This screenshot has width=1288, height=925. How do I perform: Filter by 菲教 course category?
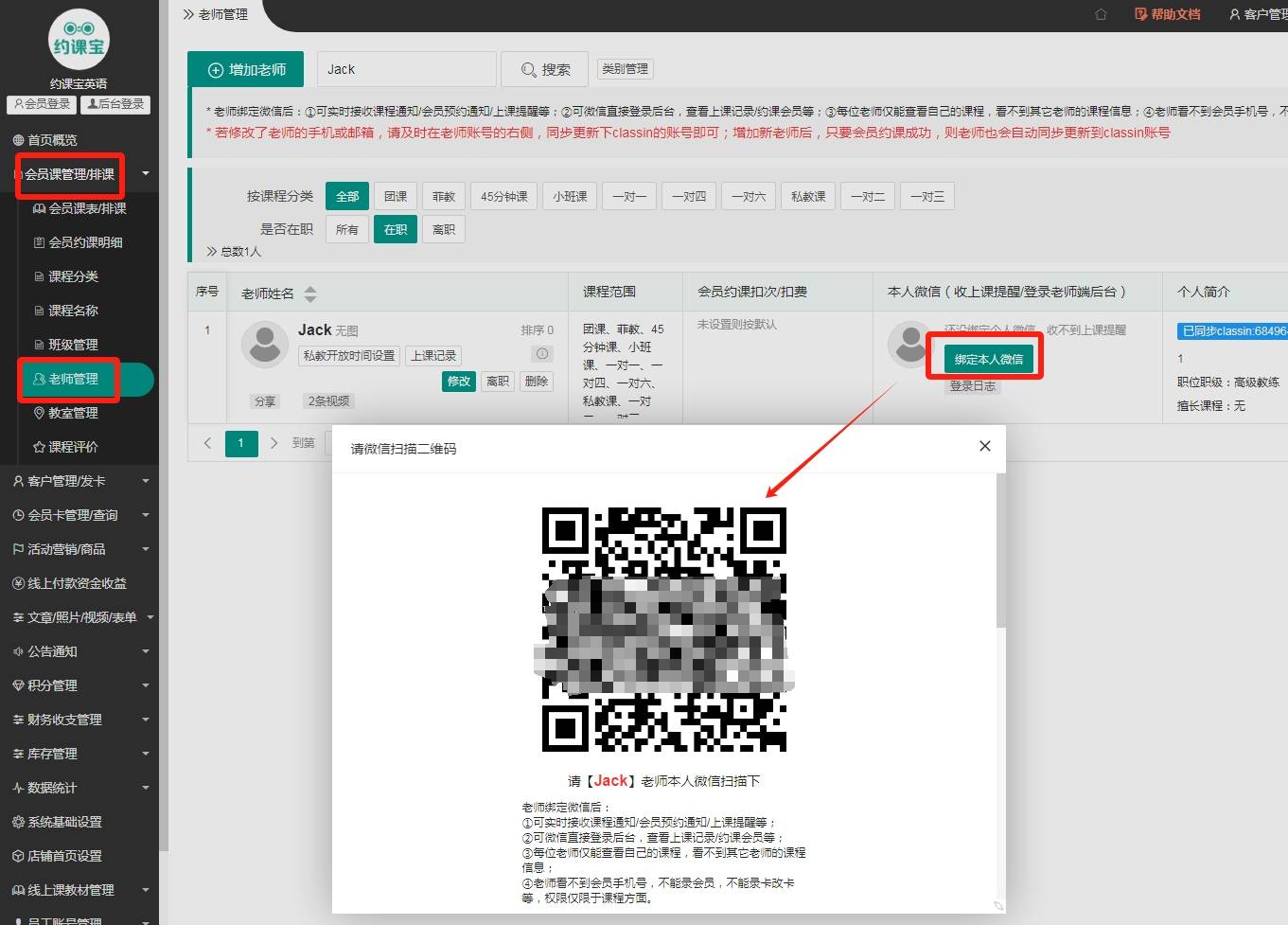(444, 196)
